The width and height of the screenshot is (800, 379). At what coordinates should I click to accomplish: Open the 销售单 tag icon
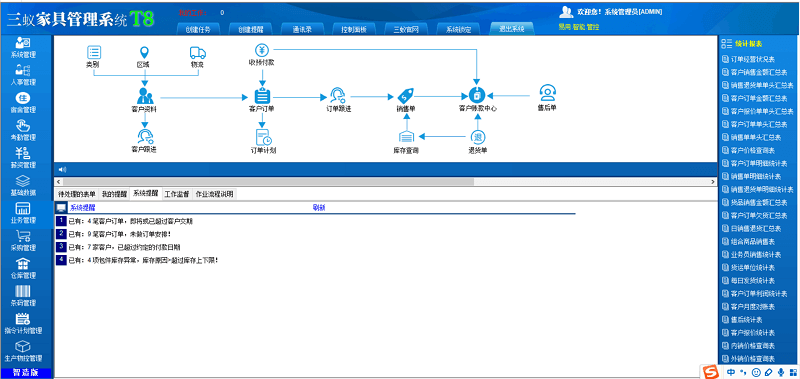click(x=406, y=96)
